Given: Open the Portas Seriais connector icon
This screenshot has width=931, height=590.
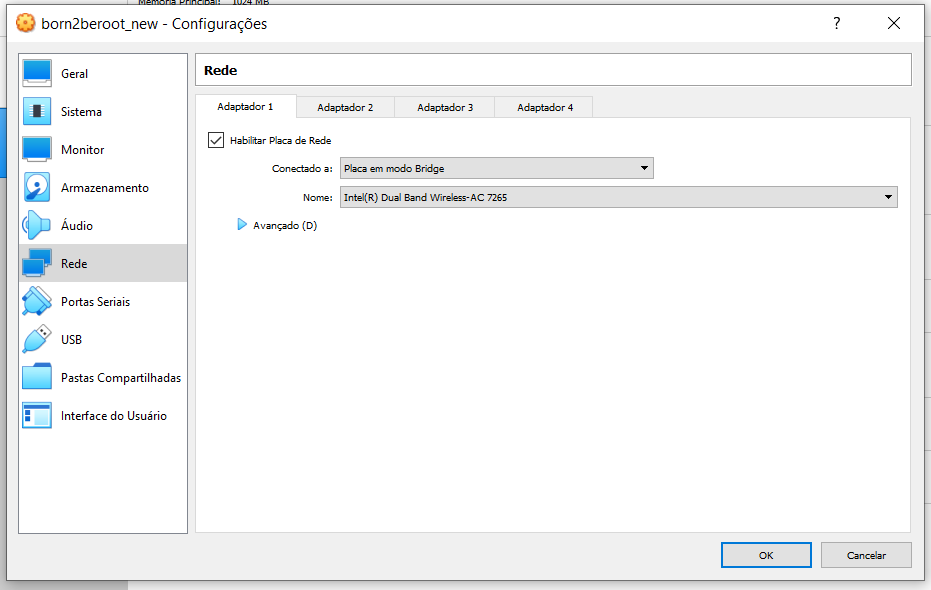Looking at the screenshot, I should click(x=37, y=301).
